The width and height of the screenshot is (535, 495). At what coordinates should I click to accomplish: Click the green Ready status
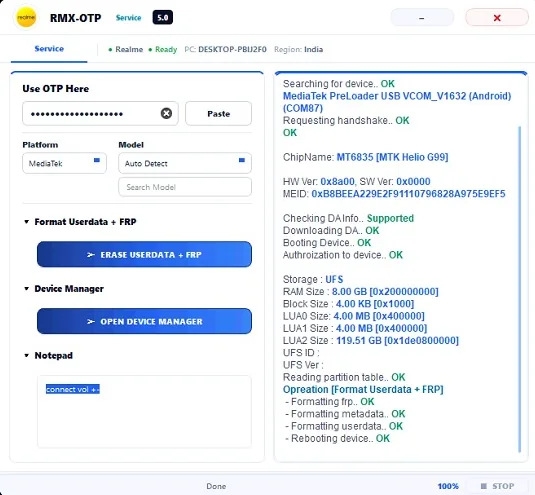click(163, 49)
